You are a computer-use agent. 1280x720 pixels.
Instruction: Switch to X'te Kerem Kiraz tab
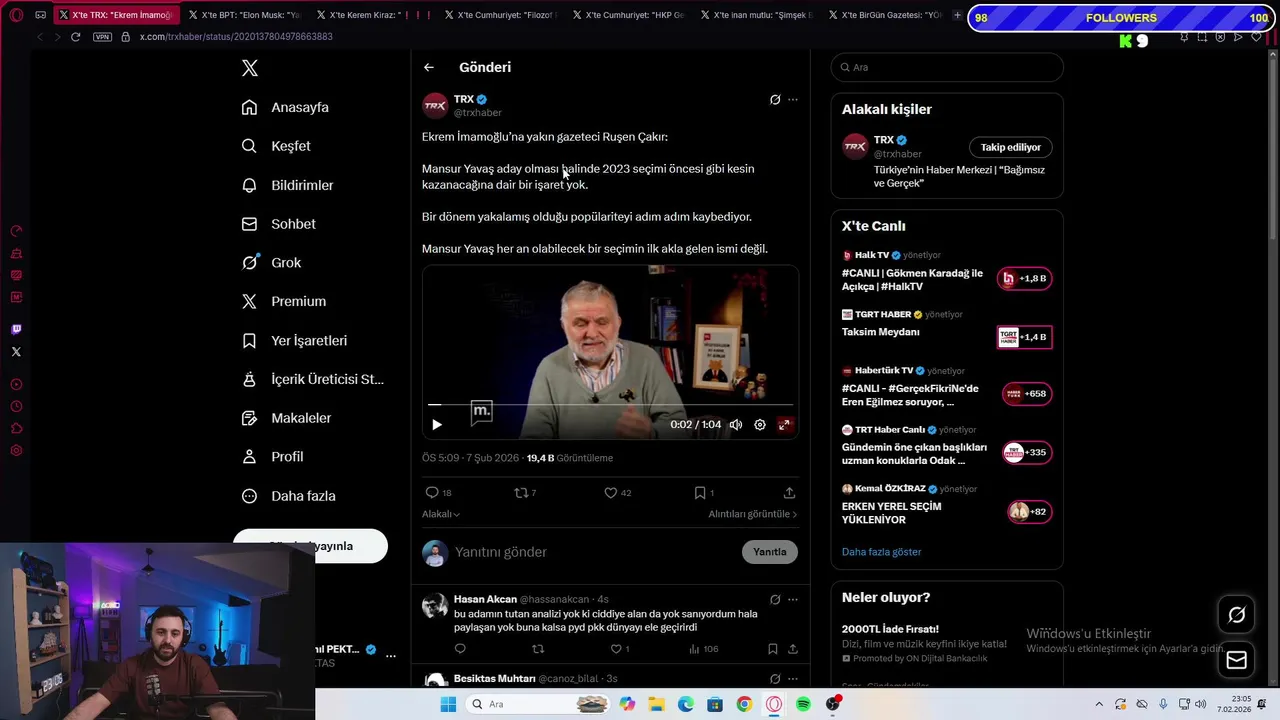(x=373, y=15)
